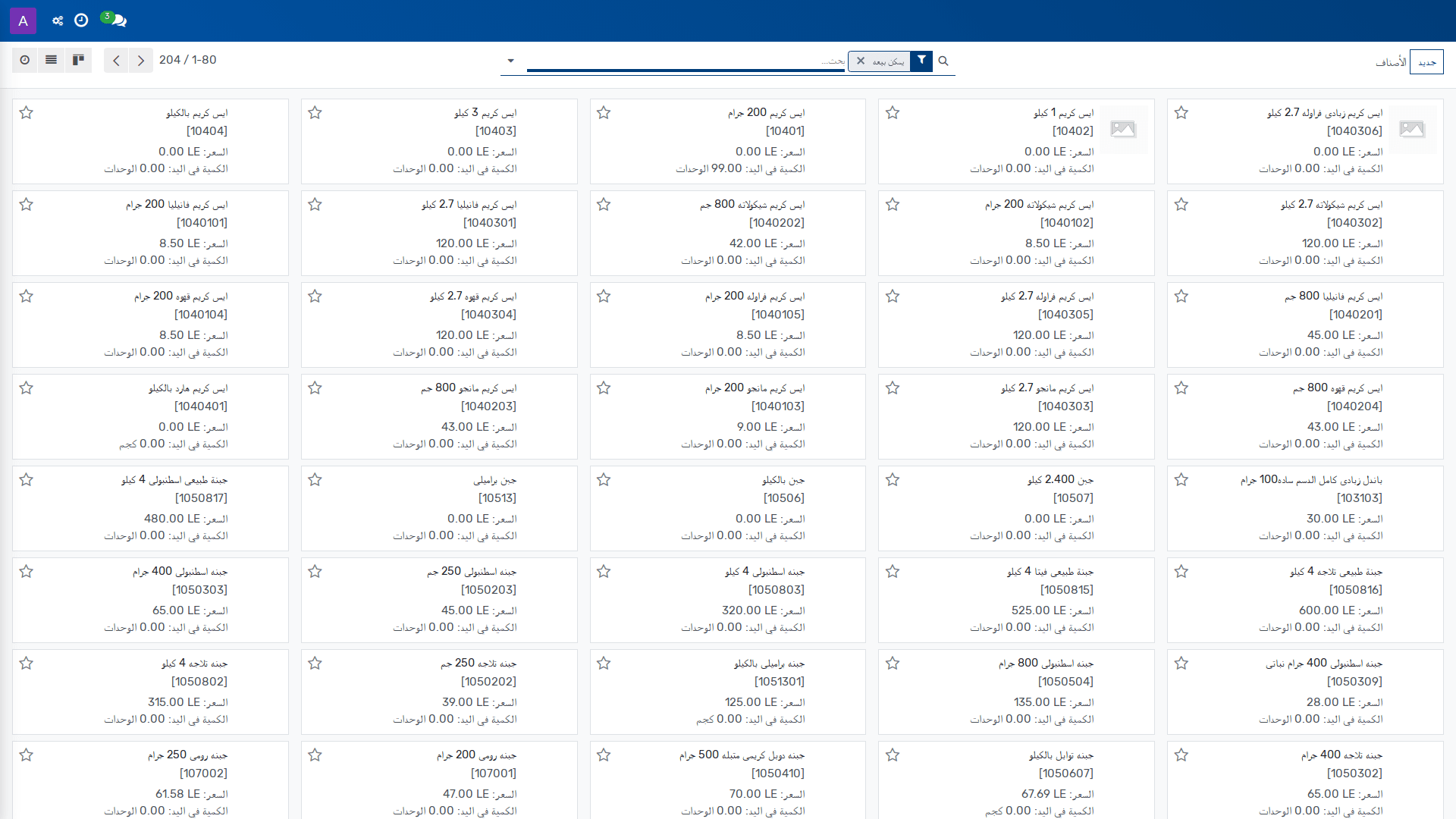This screenshot has width=1456, height=819.
Task: Star product [1040203] card
Action: click(315, 388)
